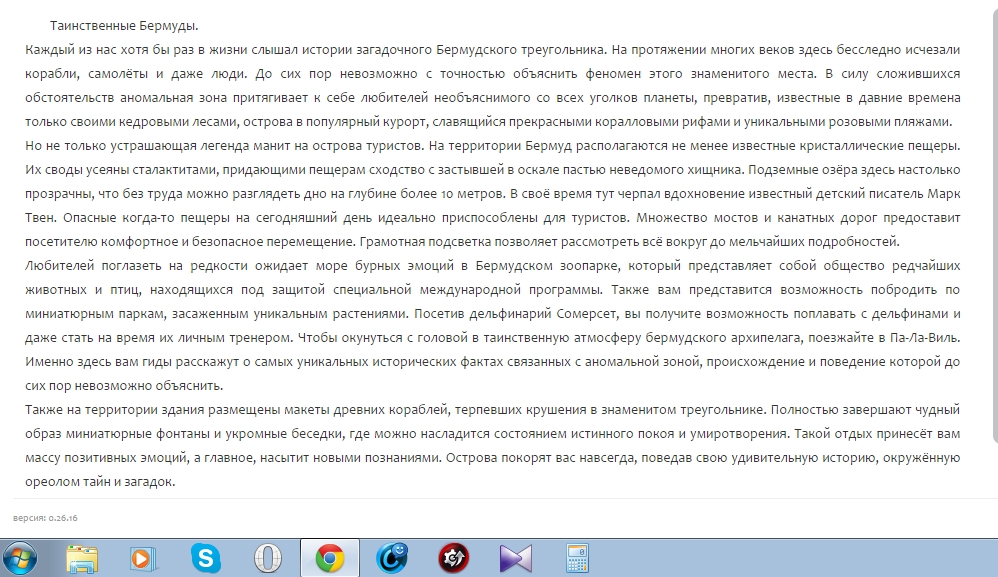This screenshot has width=998, height=577.
Task: Open the red gear utility taskbar icon
Action: tap(453, 559)
